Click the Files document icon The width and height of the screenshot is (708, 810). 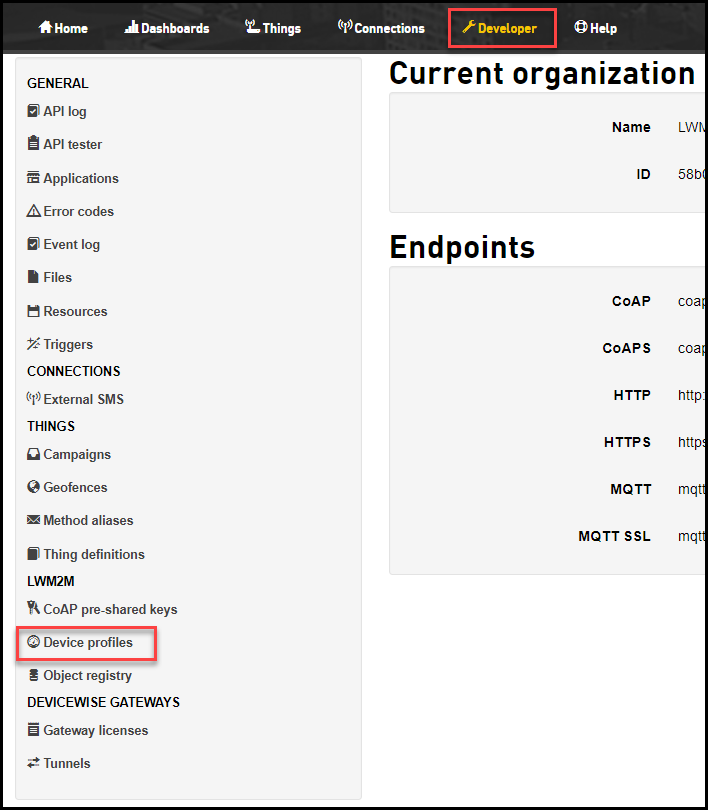33,277
